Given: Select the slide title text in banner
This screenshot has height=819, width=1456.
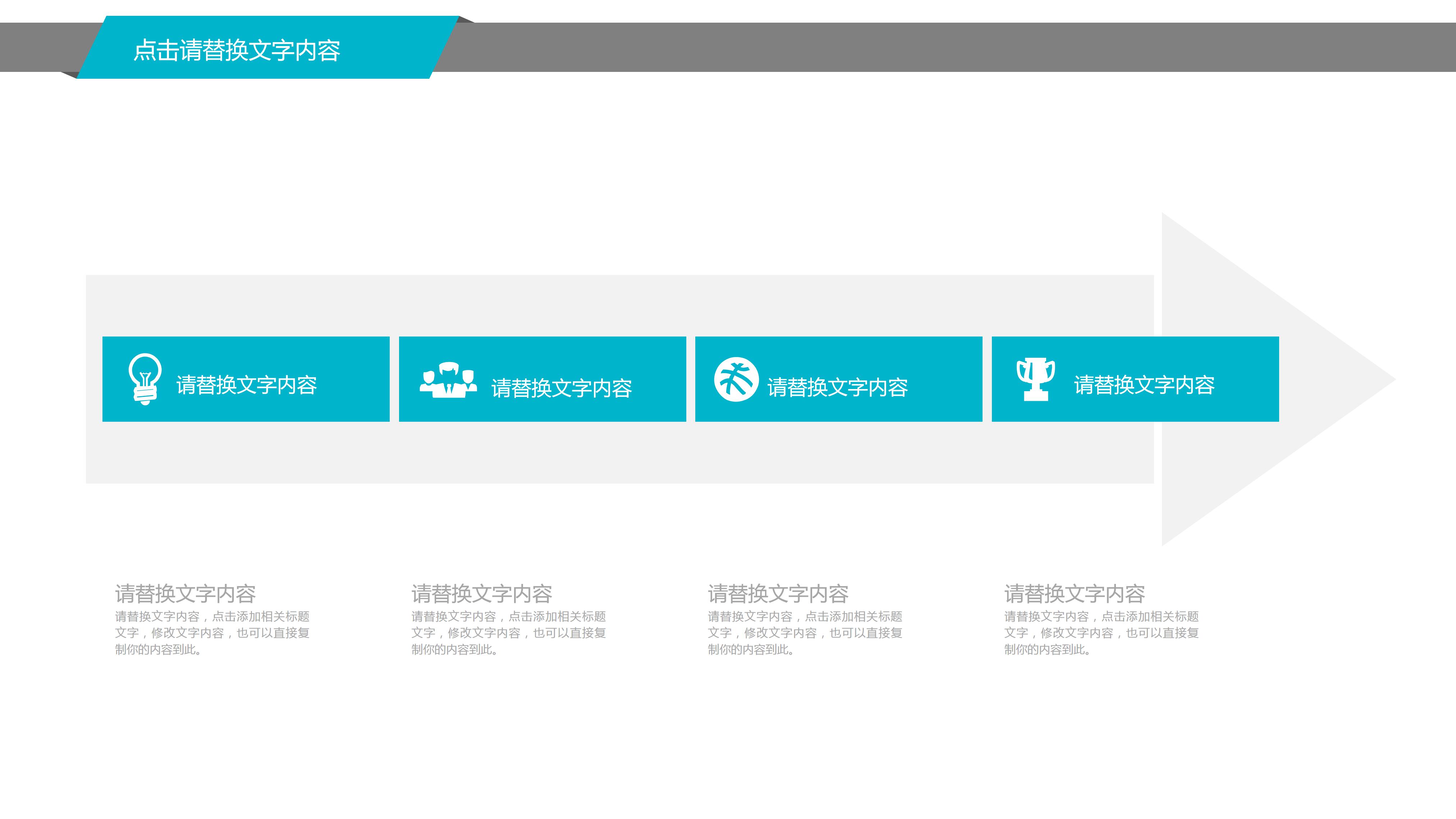Looking at the screenshot, I should coord(237,50).
